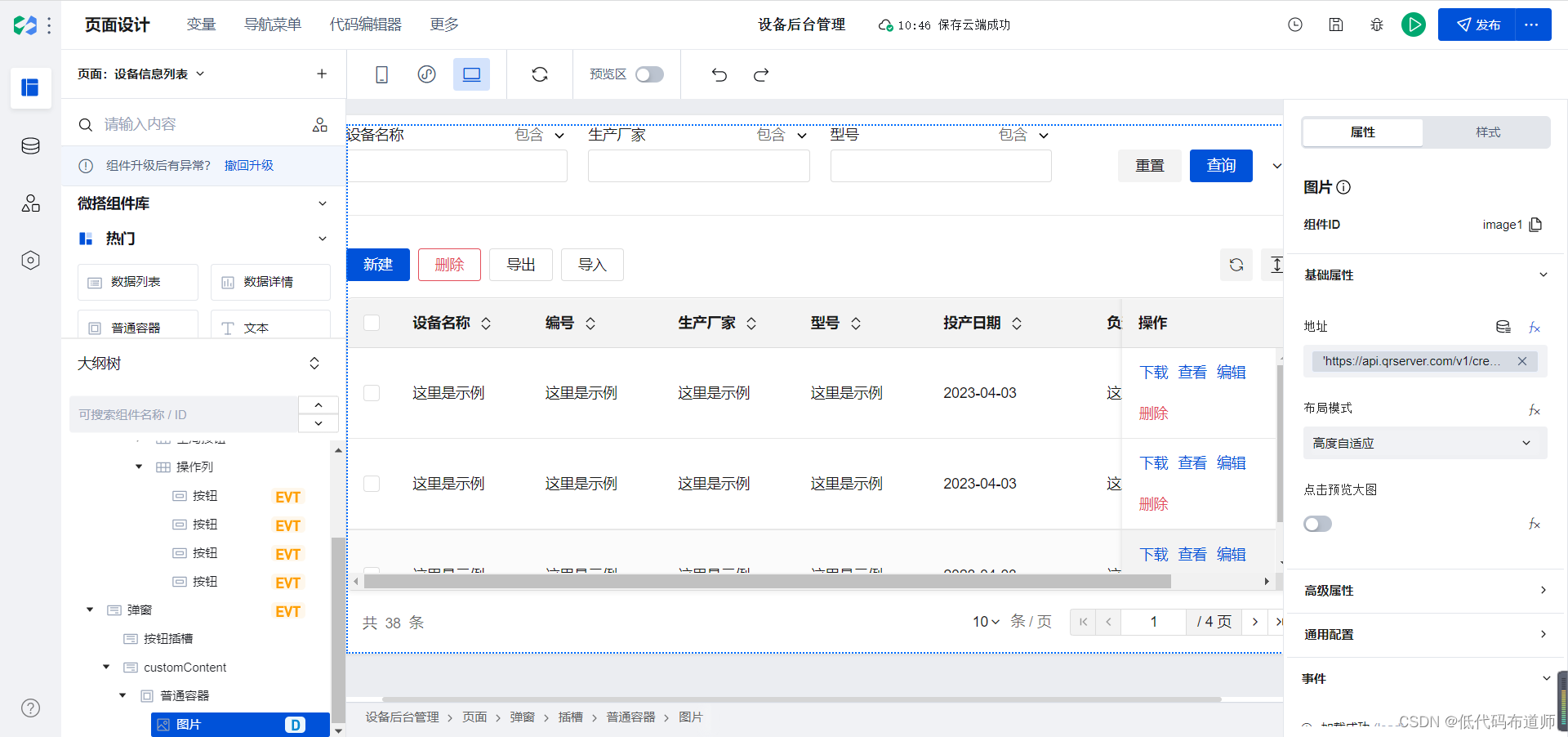Select the 图片 node in outline tree
The height and width of the screenshot is (737, 1568).
click(x=240, y=725)
